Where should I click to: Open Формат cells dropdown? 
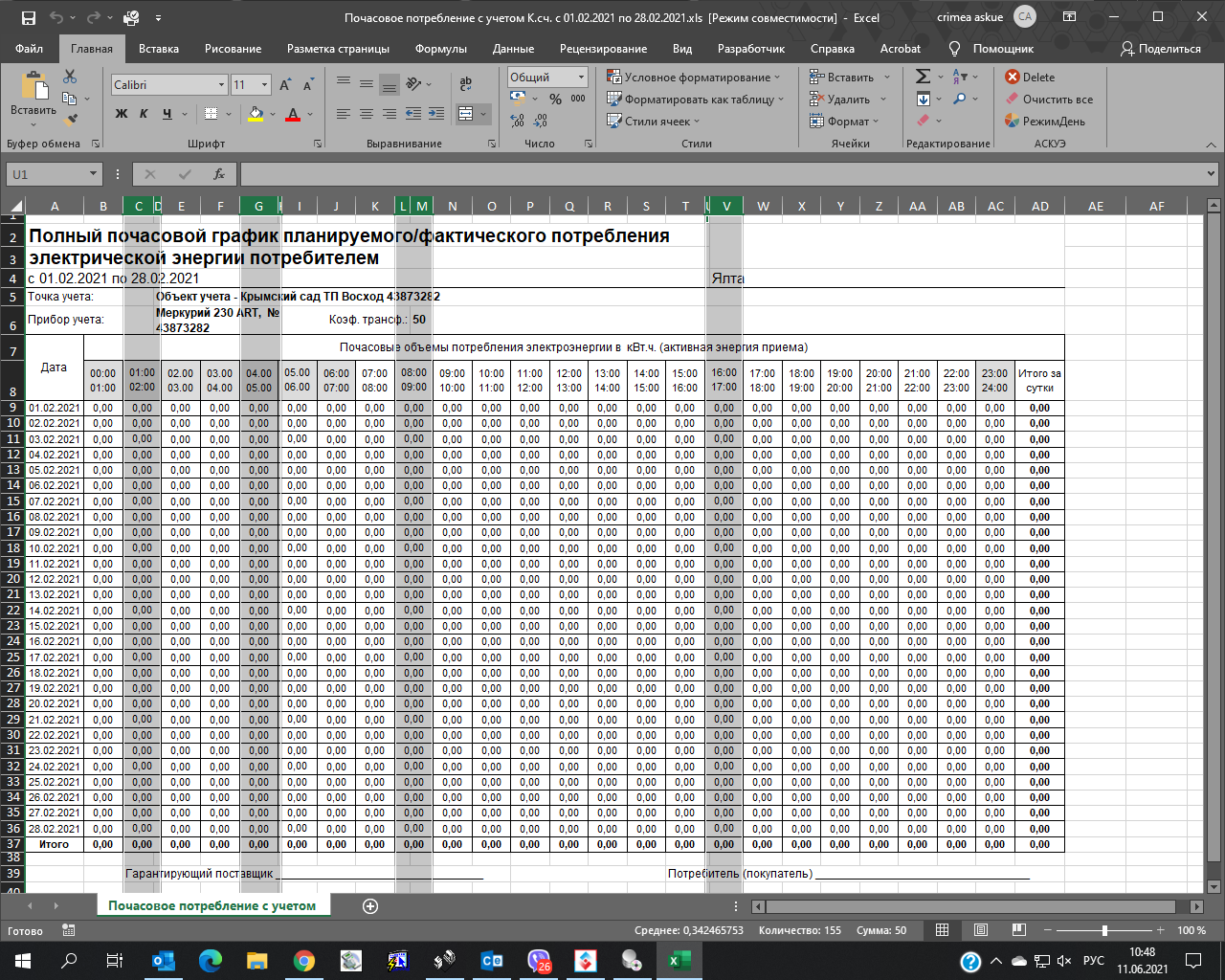coord(844,122)
